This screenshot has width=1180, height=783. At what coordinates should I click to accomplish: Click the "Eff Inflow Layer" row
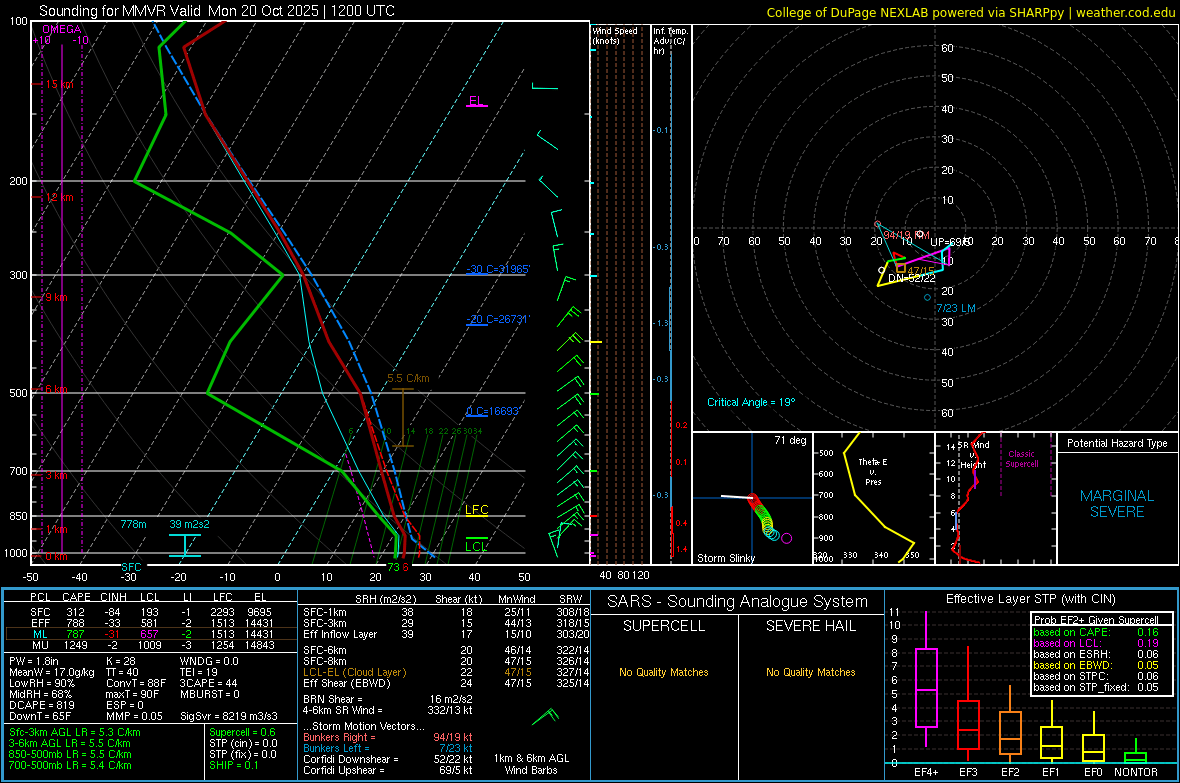point(446,634)
